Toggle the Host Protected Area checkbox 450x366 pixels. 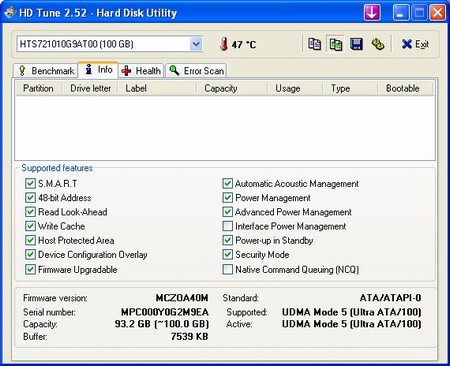tap(30, 240)
